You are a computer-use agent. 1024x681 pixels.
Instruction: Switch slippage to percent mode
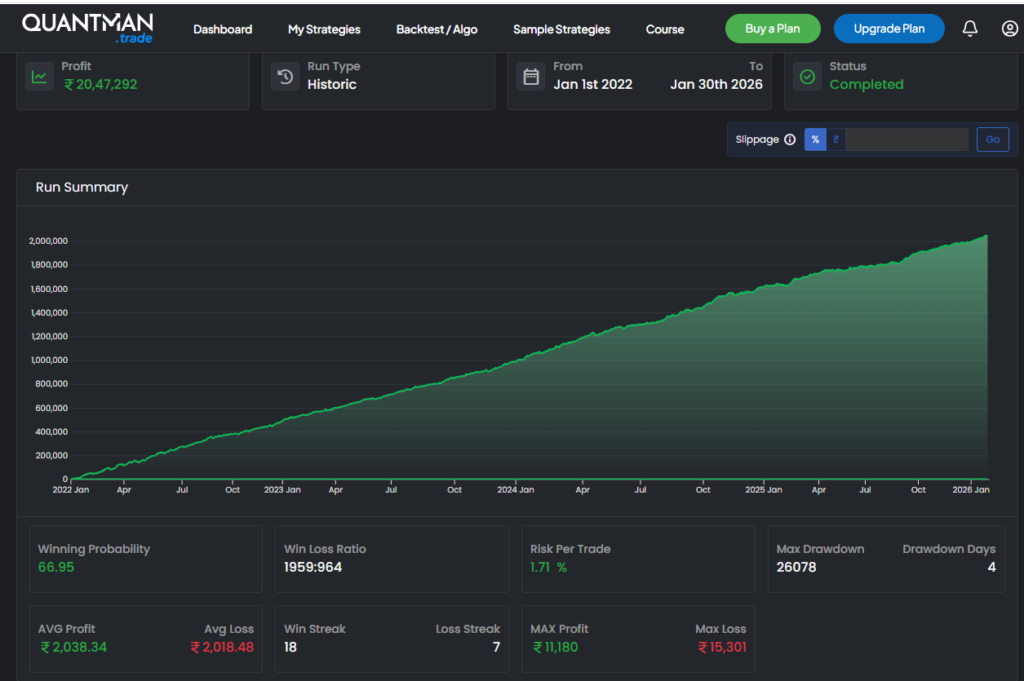click(815, 140)
